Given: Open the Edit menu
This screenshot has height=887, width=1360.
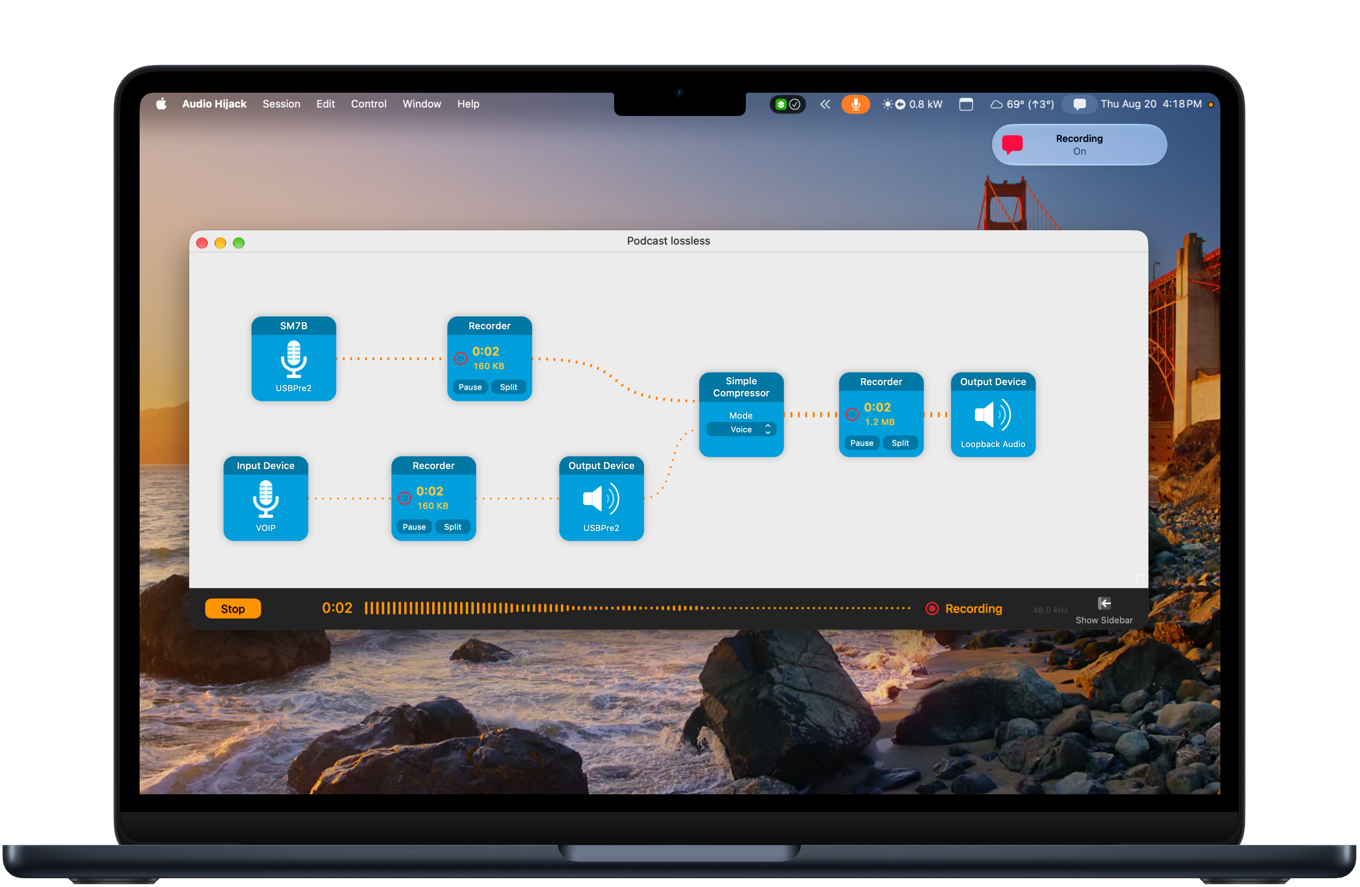Looking at the screenshot, I should [x=326, y=104].
